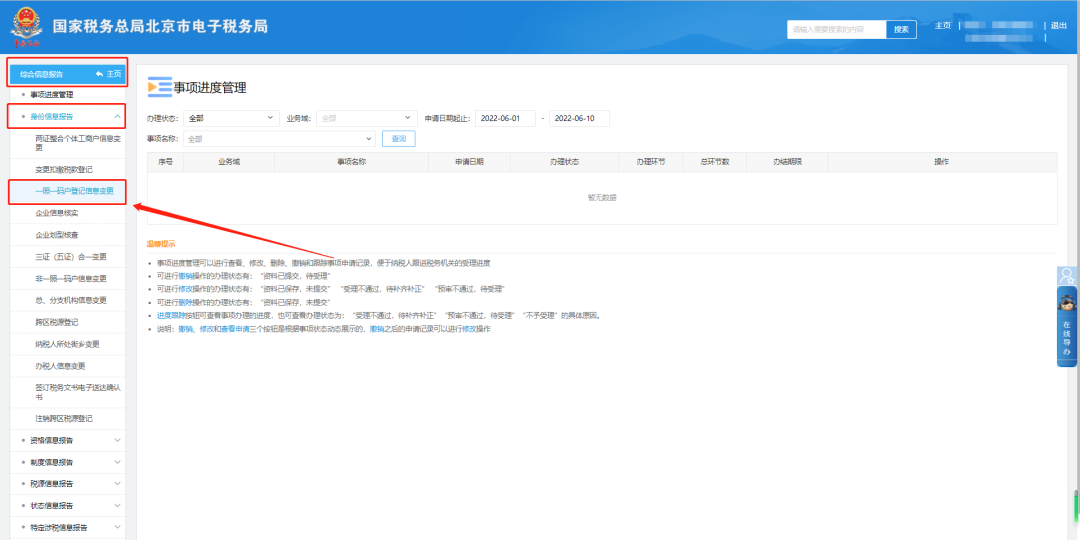Screen dimensions: 1080x540
Task: Click the user avatar icon on right edge
Action: click(1067, 277)
